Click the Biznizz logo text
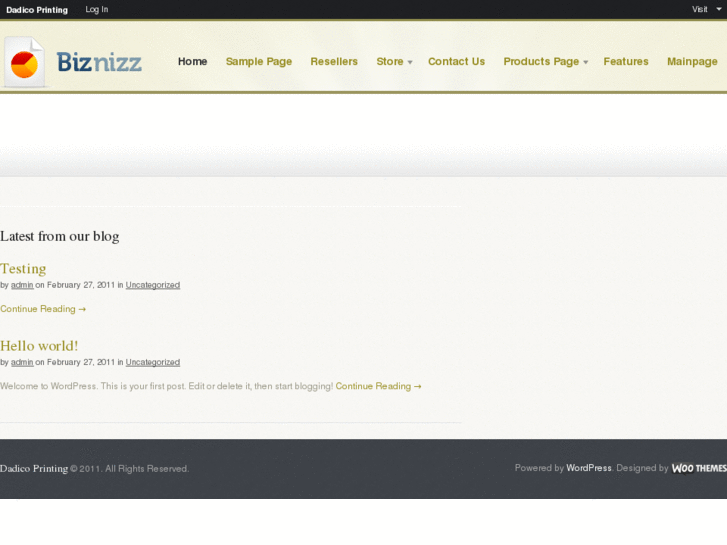 [99, 62]
